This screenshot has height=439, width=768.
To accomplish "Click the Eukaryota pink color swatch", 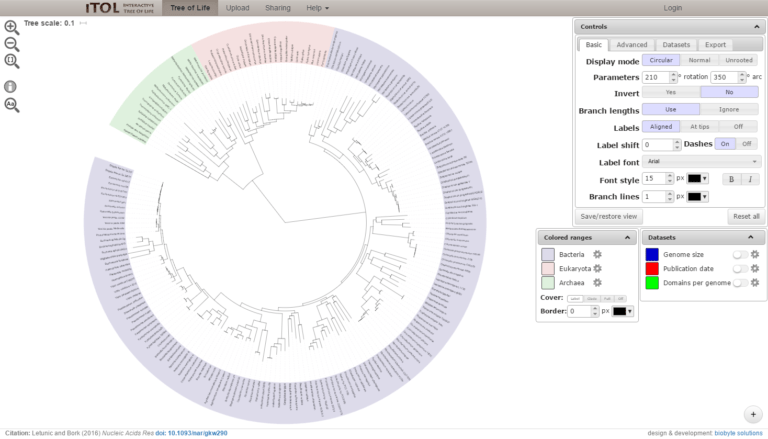I will [548, 269].
